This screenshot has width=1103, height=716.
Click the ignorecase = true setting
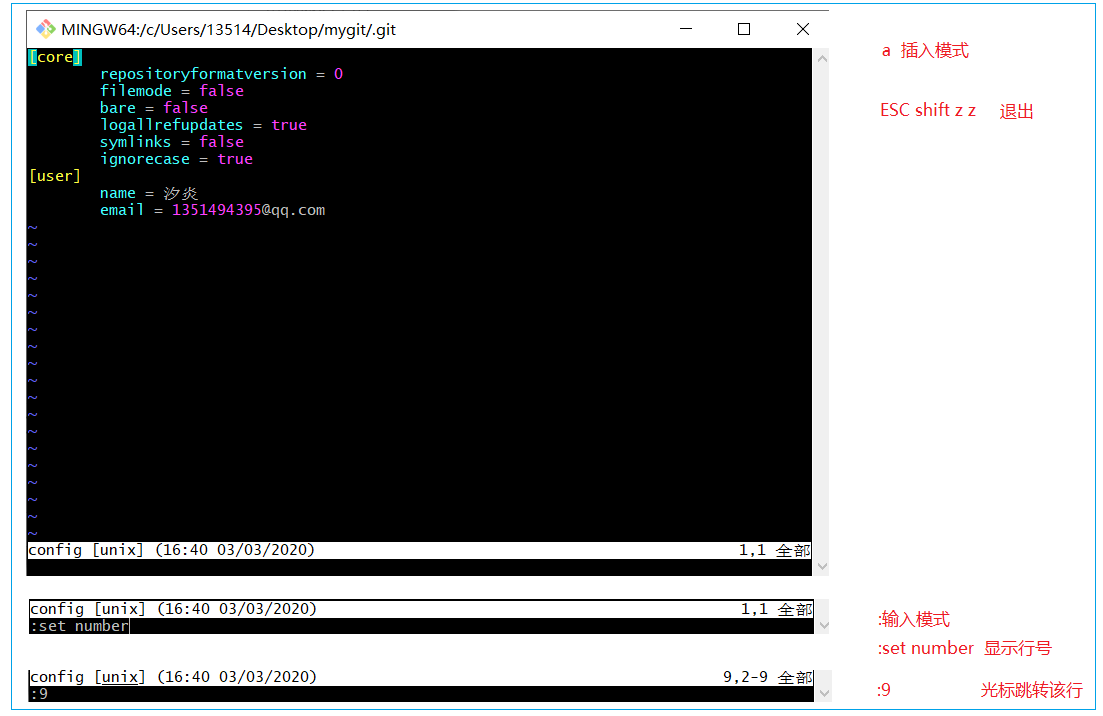[x=176, y=159]
